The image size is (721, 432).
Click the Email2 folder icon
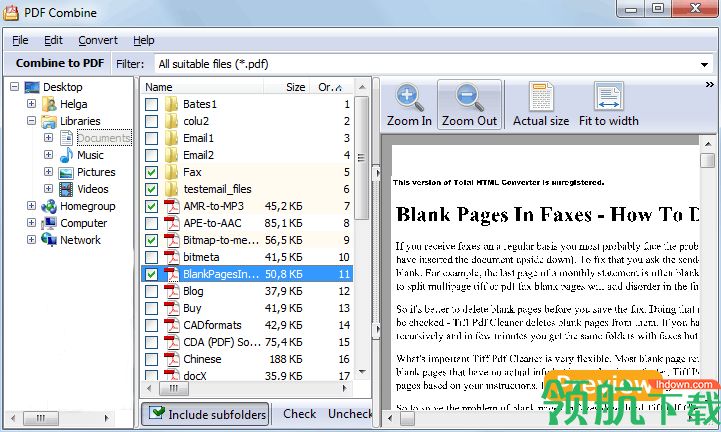coord(172,155)
